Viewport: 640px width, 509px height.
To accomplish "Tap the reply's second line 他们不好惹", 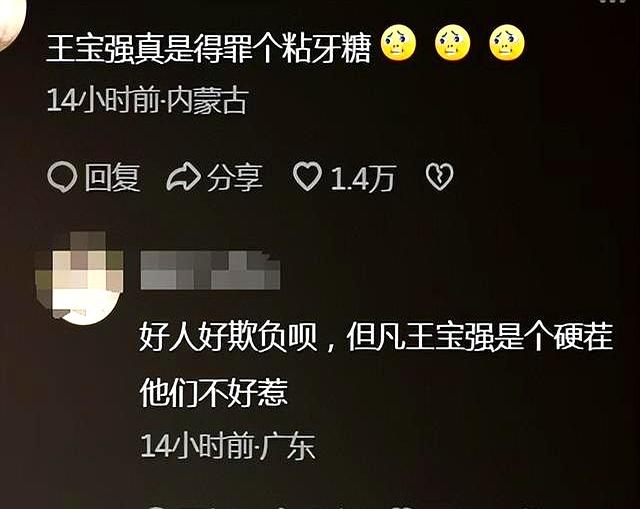I will pyautogui.click(x=213, y=393).
